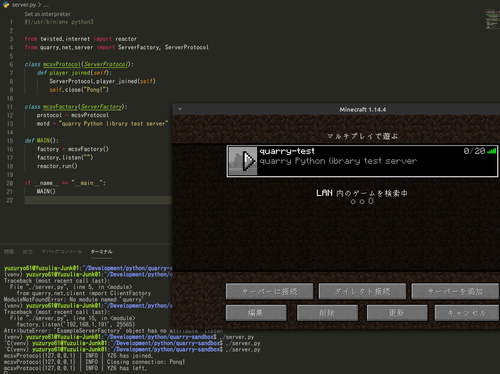Open the 問題 panel tab
This screenshot has height=374, width=500.
coord(9,252)
